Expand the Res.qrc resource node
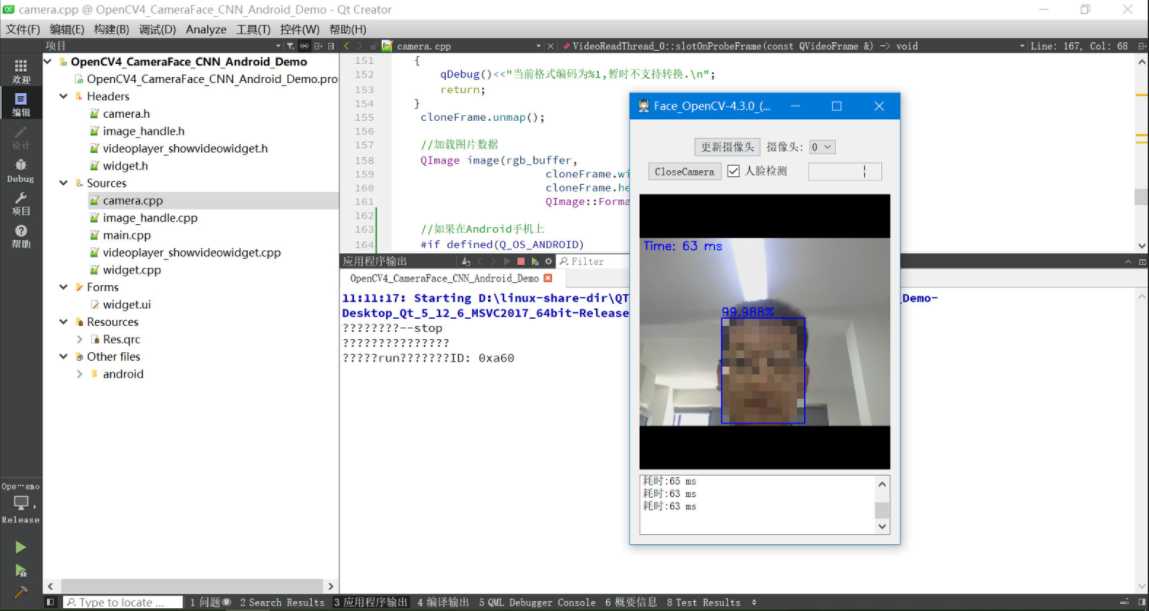The image size is (1149, 611). point(80,340)
